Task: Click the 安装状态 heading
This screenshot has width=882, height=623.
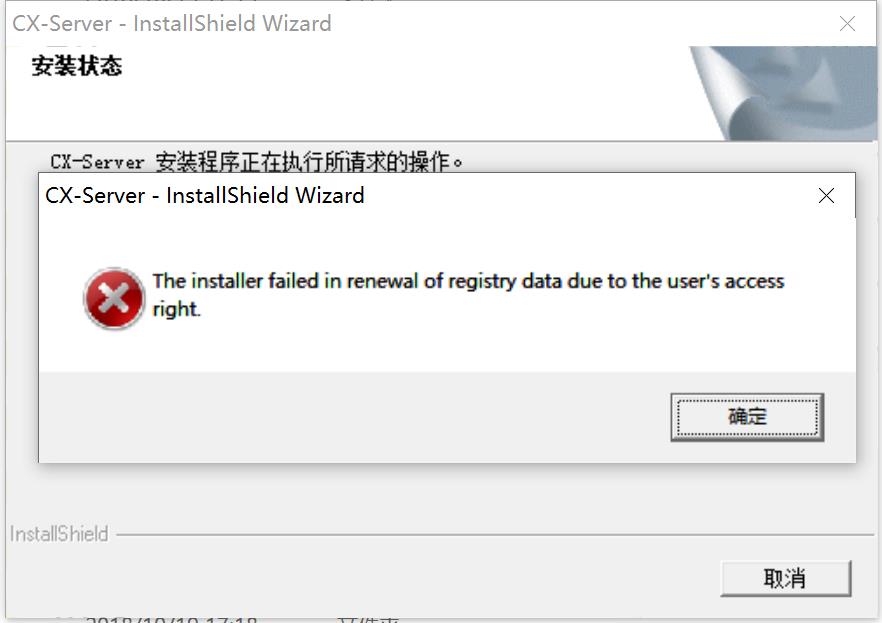Action: point(76,66)
